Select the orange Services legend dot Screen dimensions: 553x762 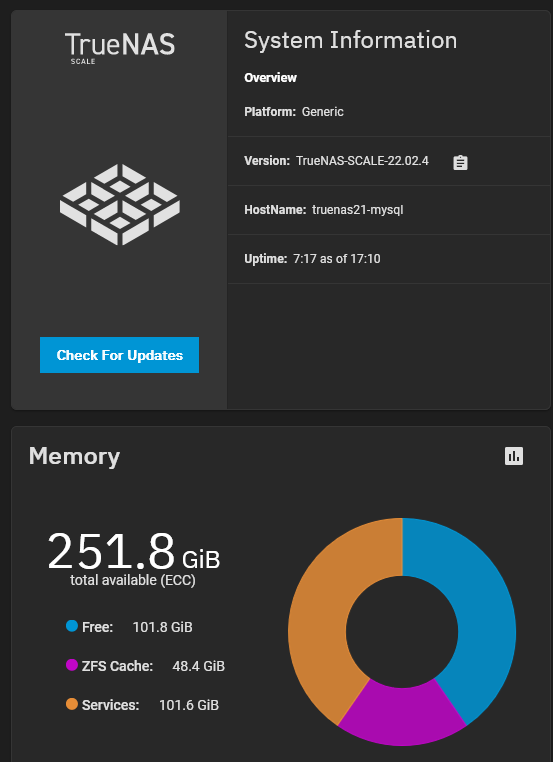[72, 704]
